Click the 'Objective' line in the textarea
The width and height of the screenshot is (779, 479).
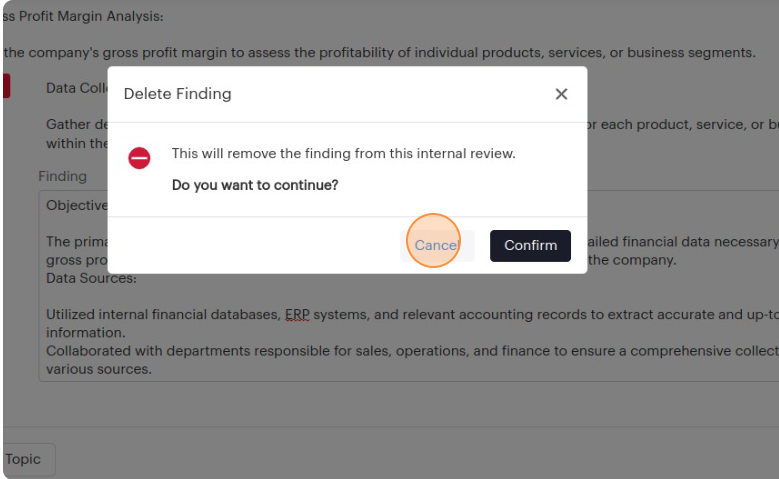tap(76, 205)
